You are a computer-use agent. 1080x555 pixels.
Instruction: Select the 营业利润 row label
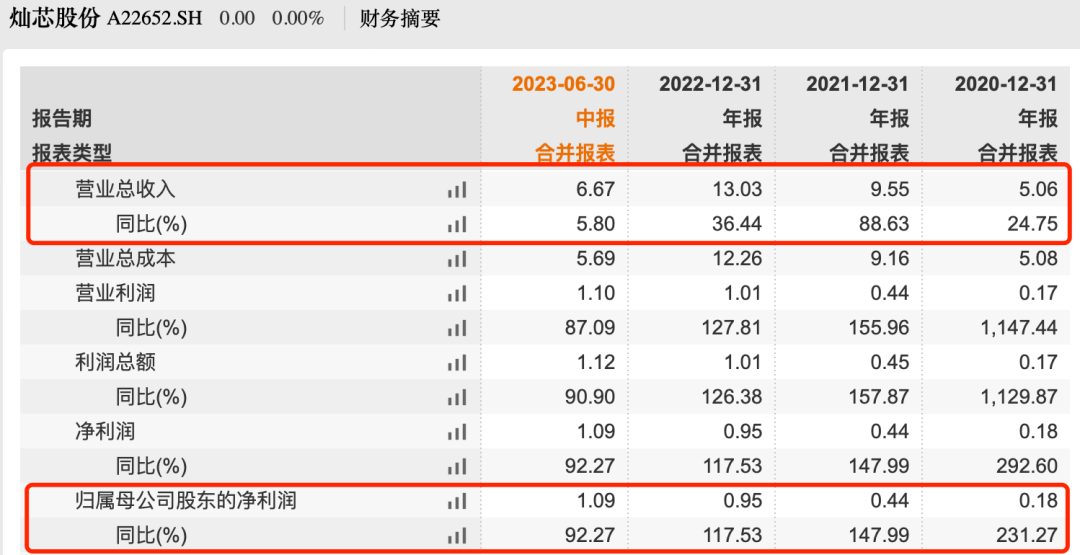tap(115, 293)
